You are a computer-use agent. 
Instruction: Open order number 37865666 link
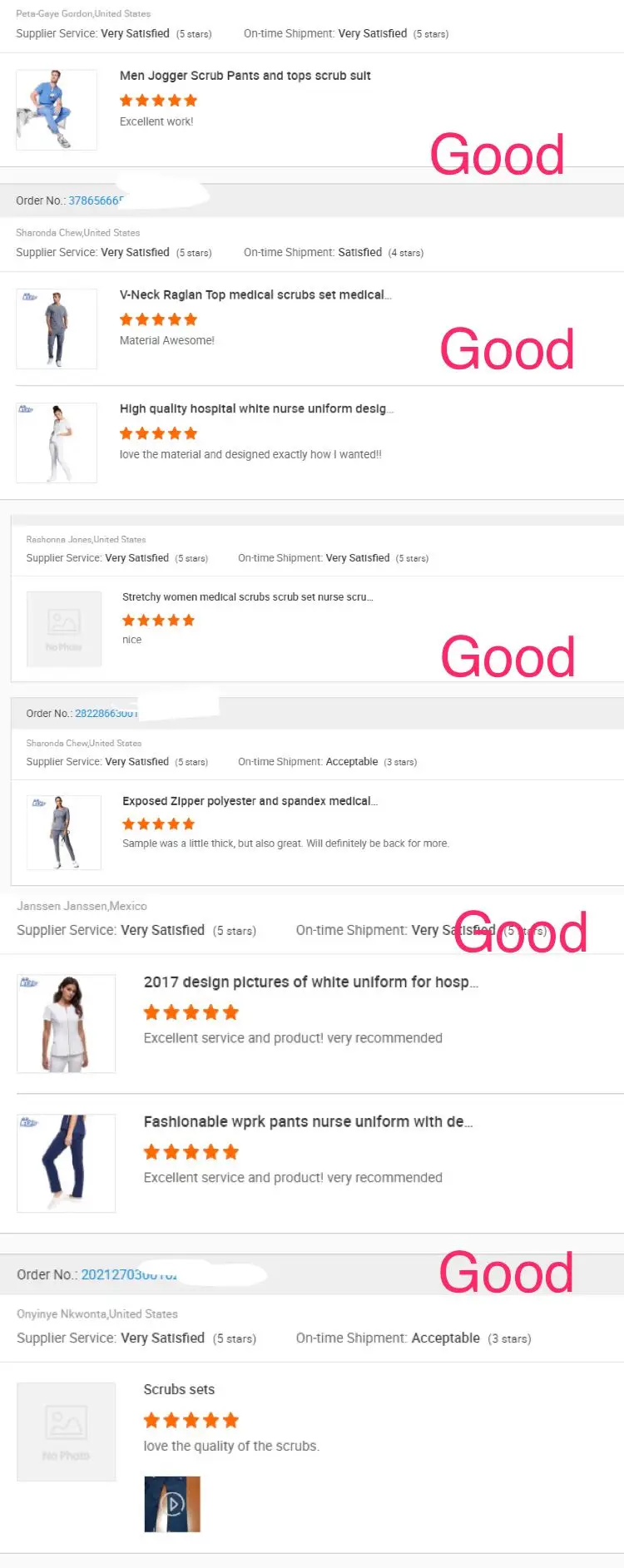[x=94, y=200]
